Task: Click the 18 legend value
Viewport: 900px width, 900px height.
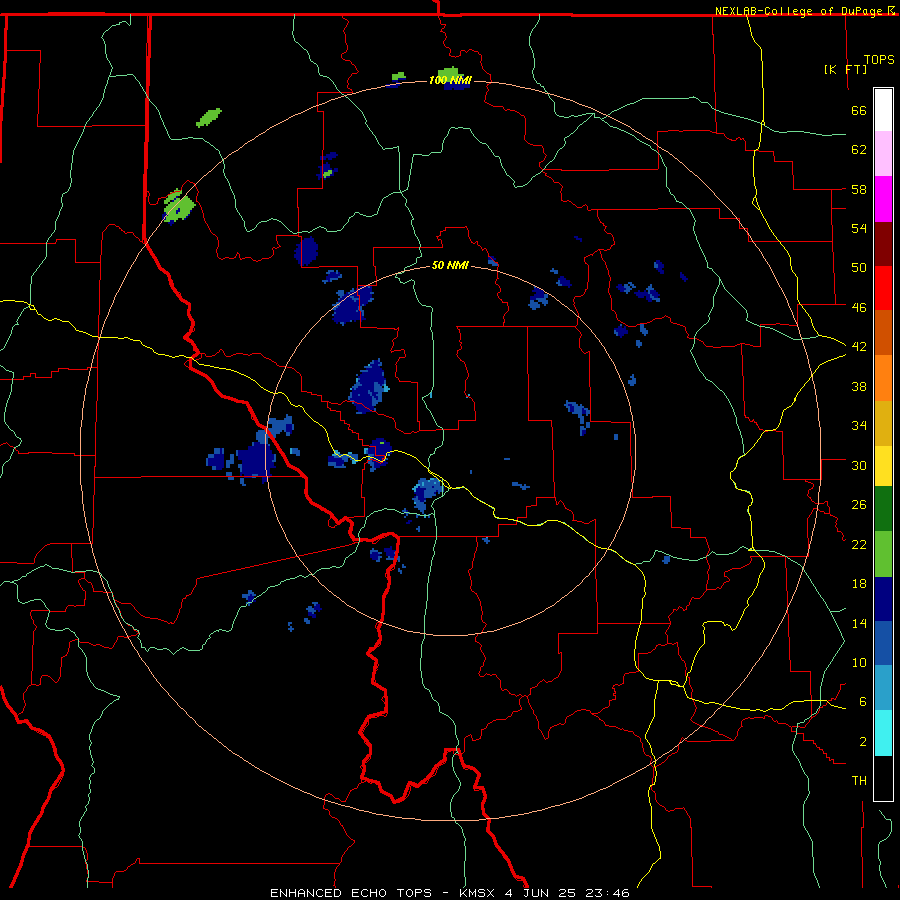Action: pyautogui.click(x=859, y=584)
